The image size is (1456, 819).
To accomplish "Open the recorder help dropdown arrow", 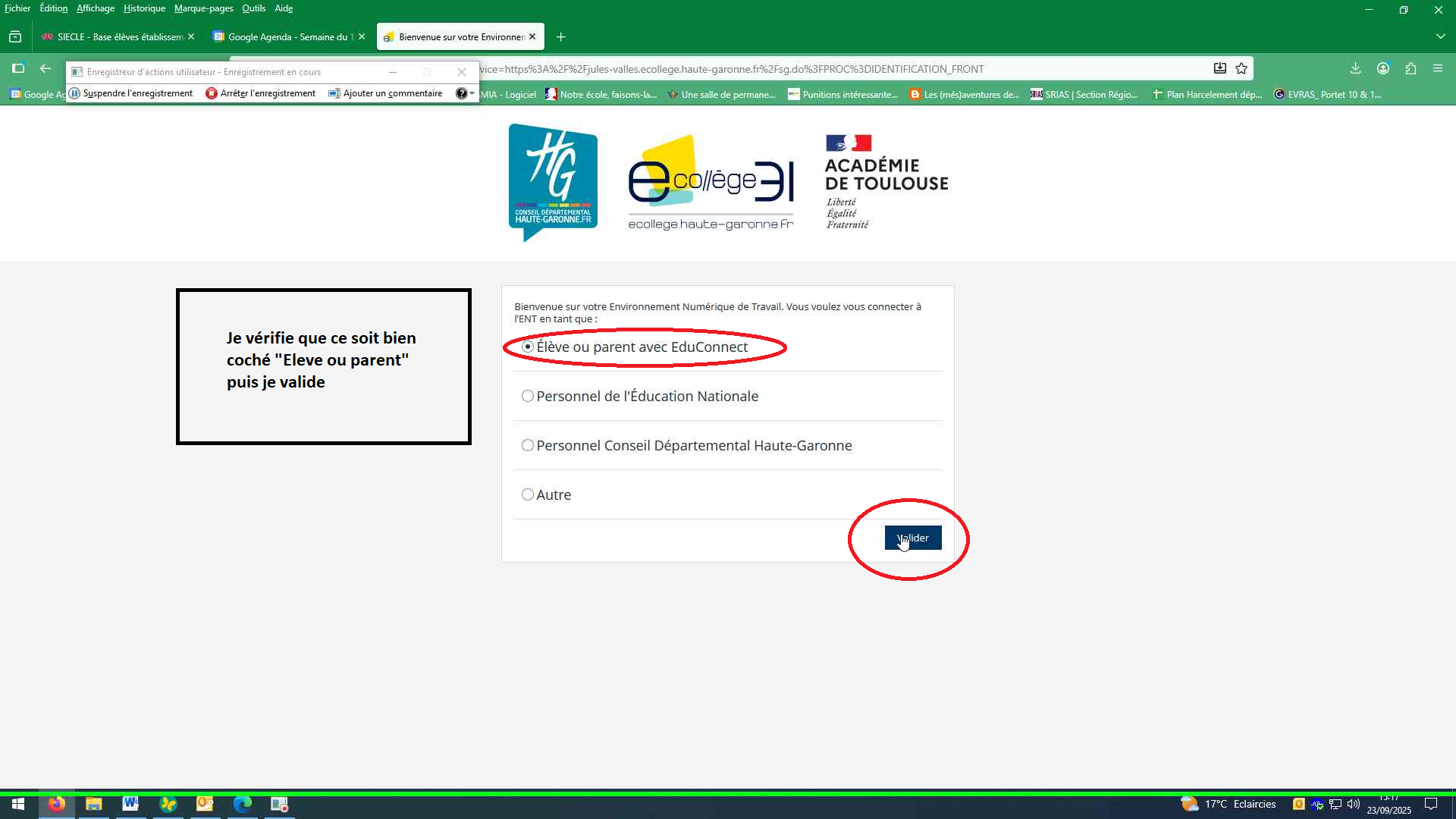I will coord(472,94).
